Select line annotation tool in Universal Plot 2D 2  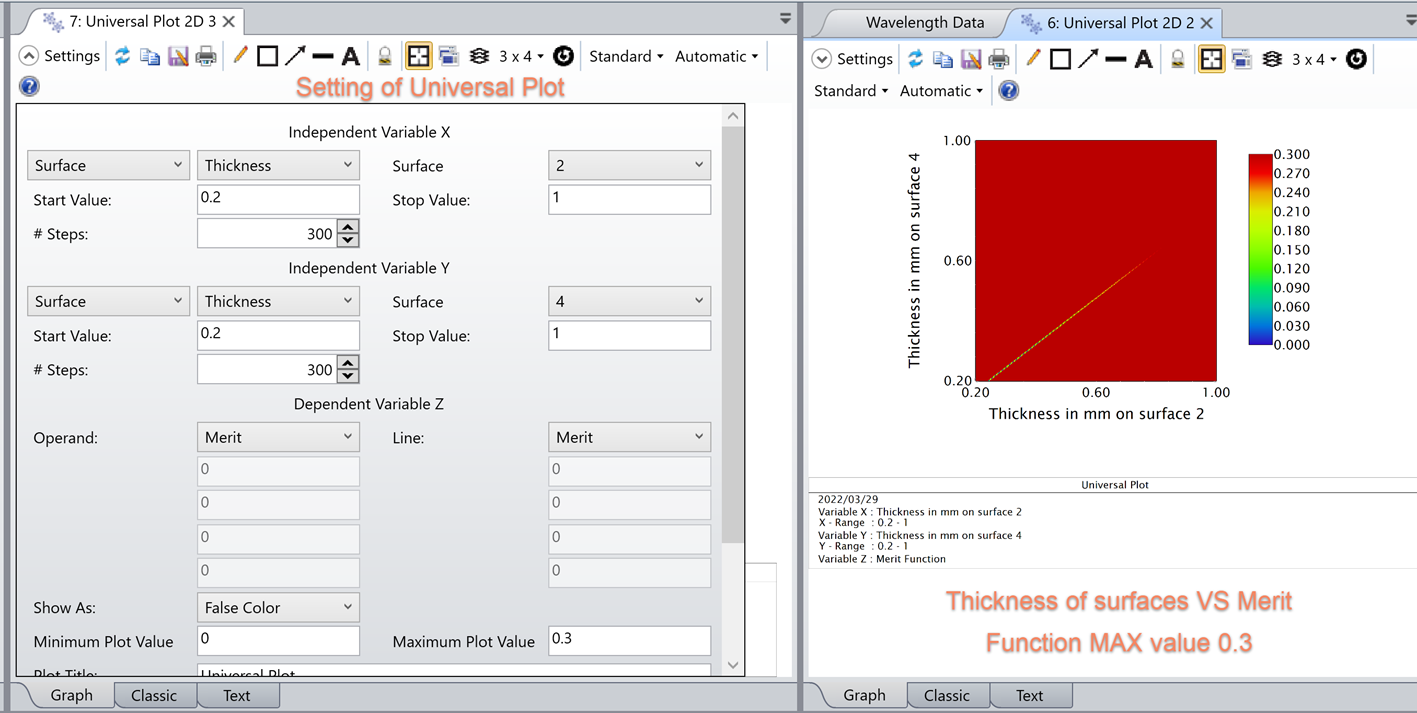click(x=1115, y=59)
